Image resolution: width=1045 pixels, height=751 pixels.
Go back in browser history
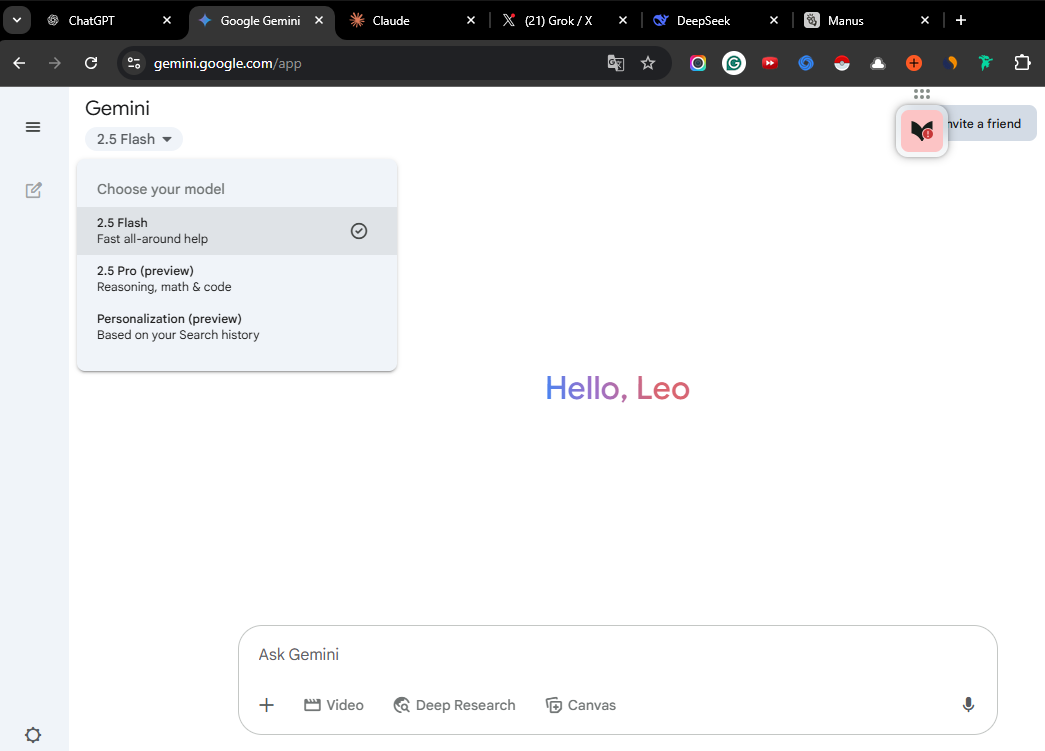(x=19, y=63)
